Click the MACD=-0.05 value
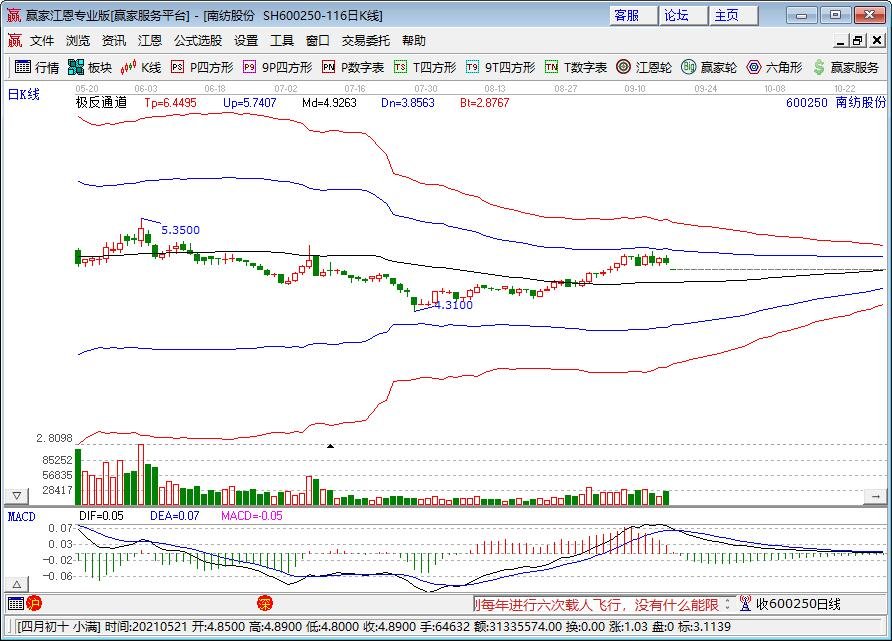 [x=251, y=516]
